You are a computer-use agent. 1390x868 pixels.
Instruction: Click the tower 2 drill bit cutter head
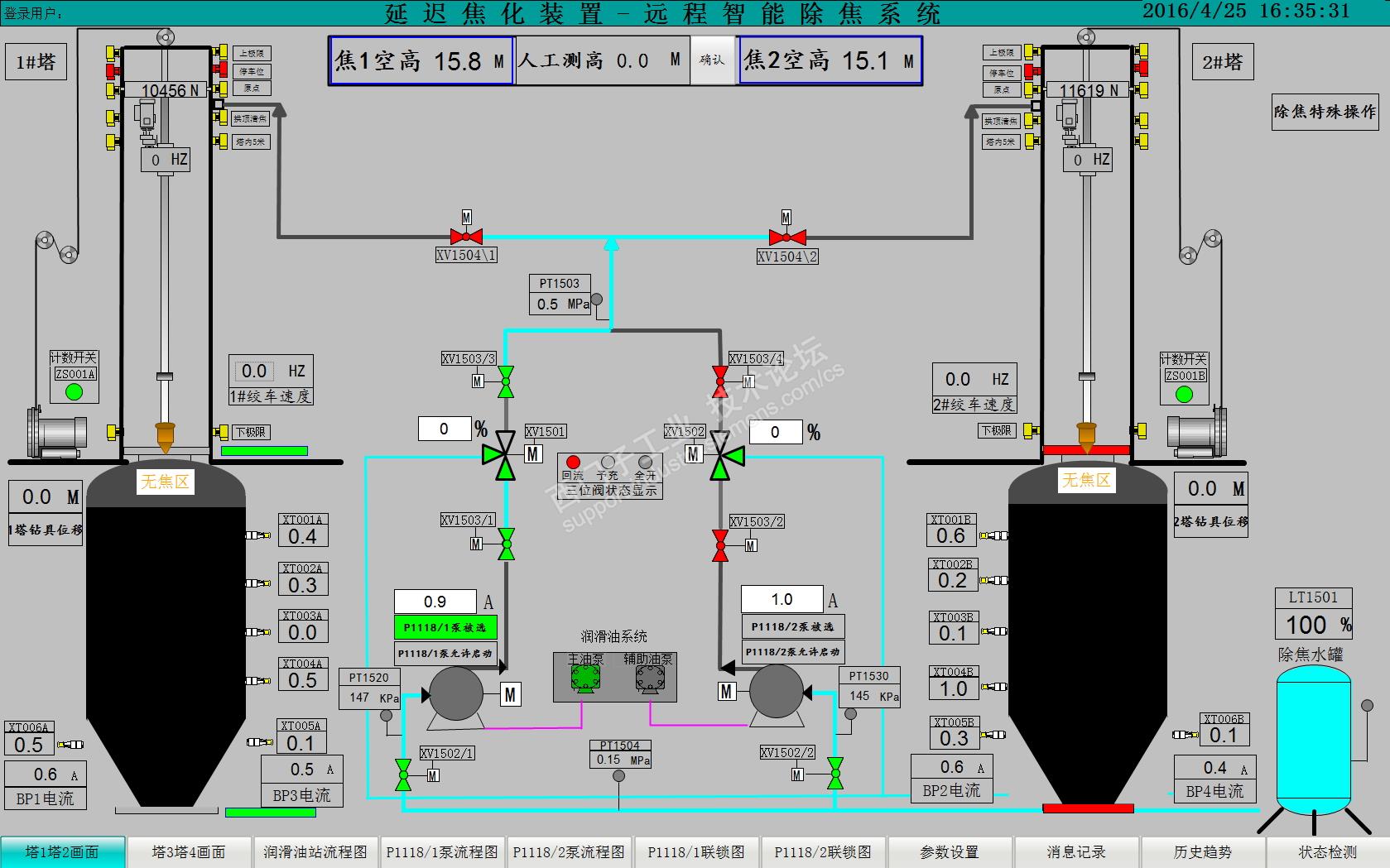[1086, 436]
